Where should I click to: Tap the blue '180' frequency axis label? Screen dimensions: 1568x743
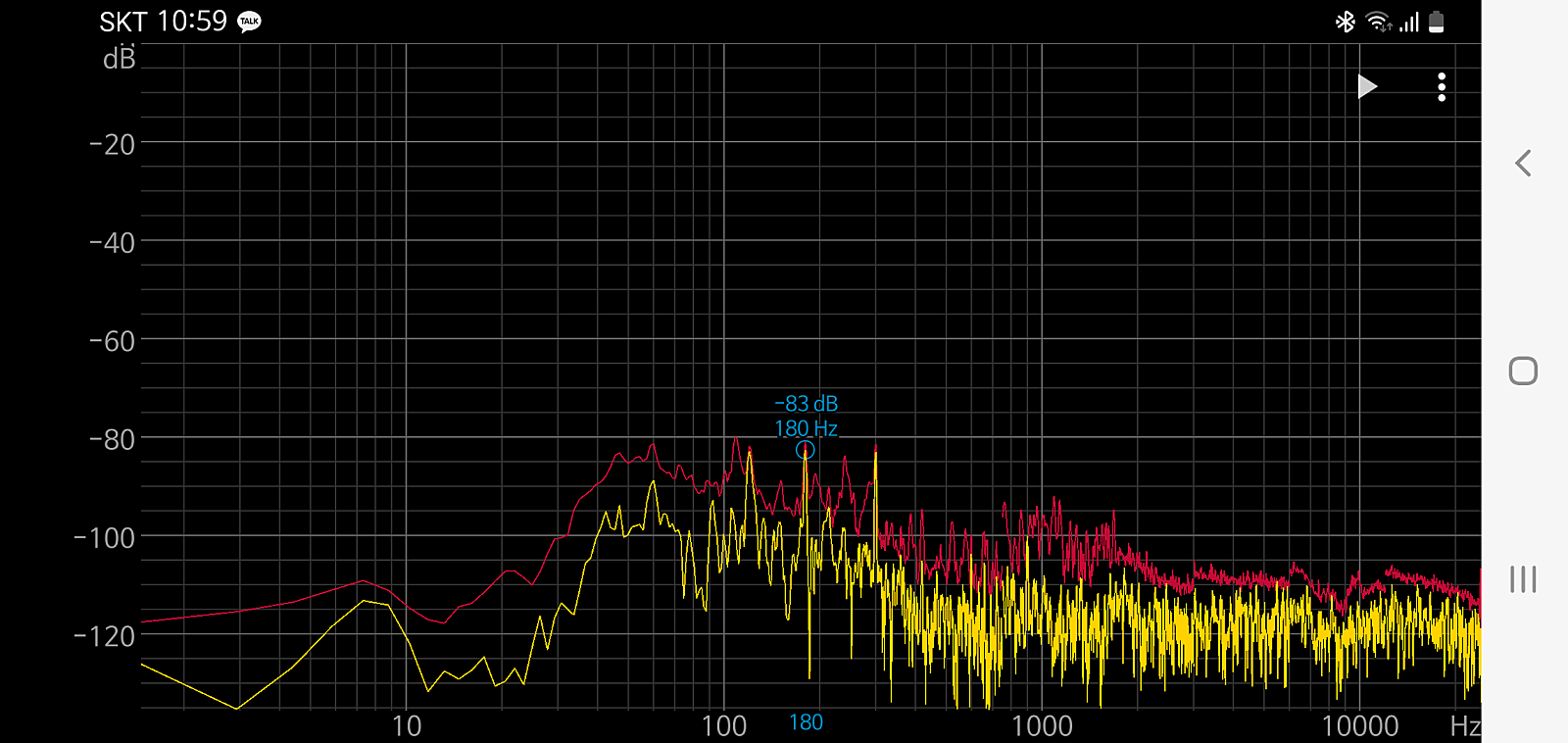(806, 722)
